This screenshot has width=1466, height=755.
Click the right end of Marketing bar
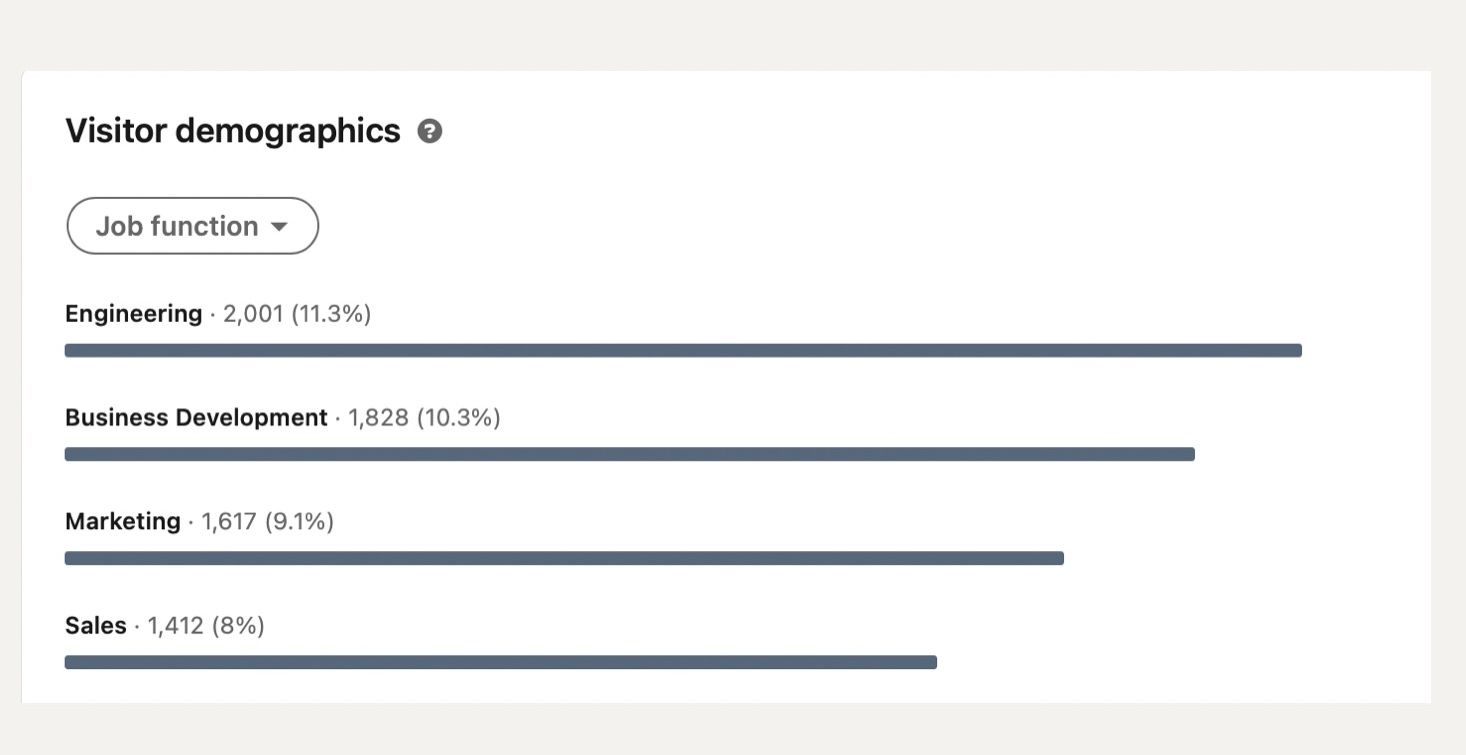click(x=1058, y=559)
